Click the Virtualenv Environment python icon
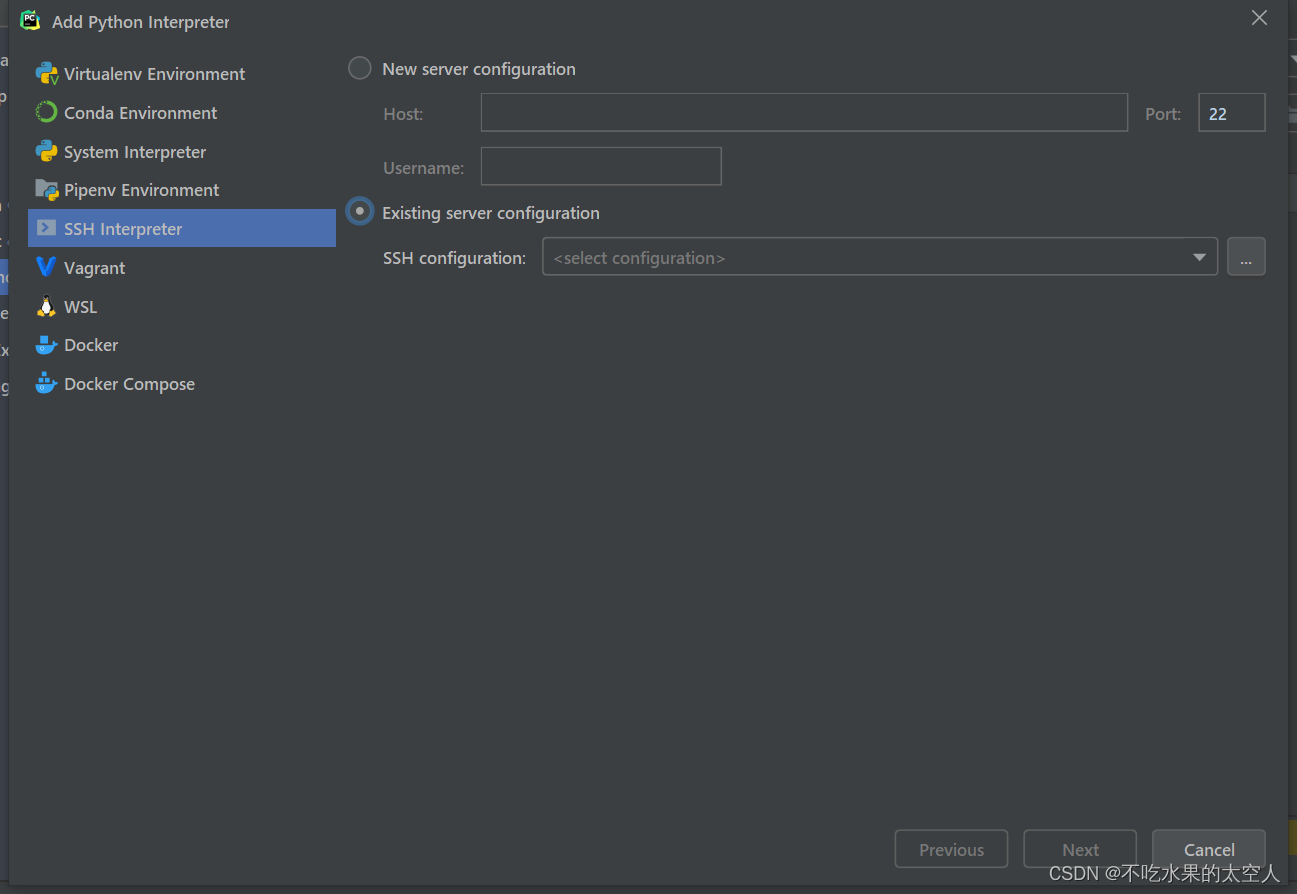Image resolution: width=1297 pixels, height=894 pixels. pyautogui.click(x=46, y=73)
